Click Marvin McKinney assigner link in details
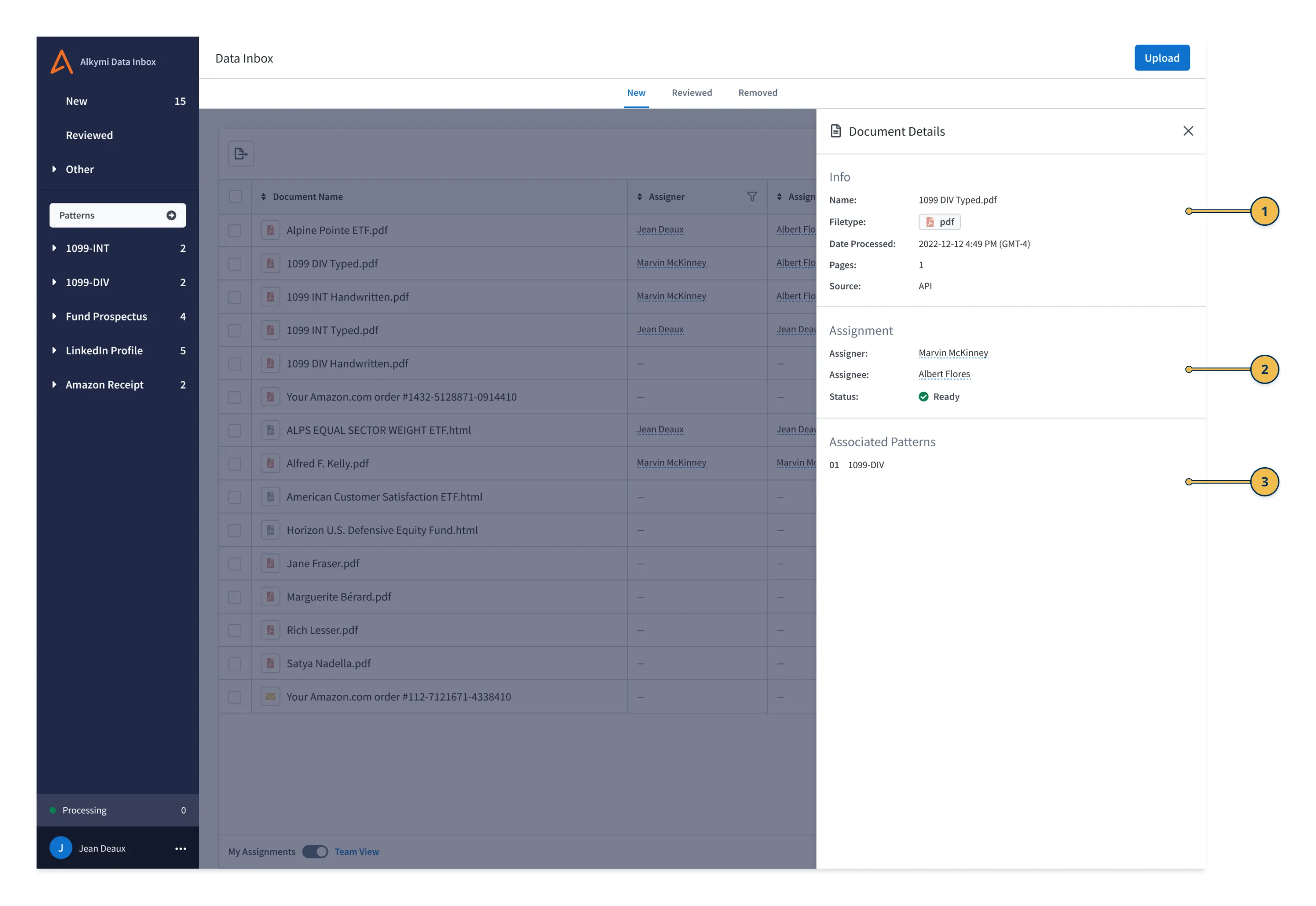This screenshot has height=906, width=1316. pyautogui.click(x=953, y=353)
